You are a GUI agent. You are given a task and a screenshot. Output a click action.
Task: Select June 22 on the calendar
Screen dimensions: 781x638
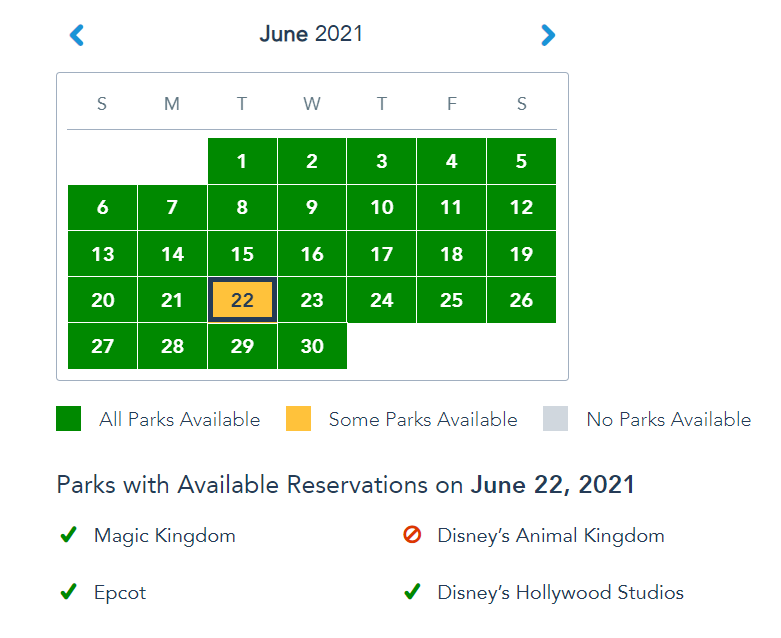[x=242, y=300]
